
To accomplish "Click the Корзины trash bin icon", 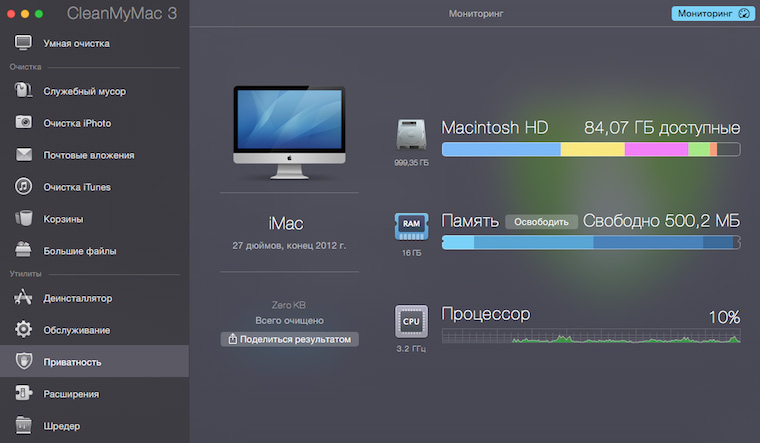I will pyautogui.click(x=23, y=218).
